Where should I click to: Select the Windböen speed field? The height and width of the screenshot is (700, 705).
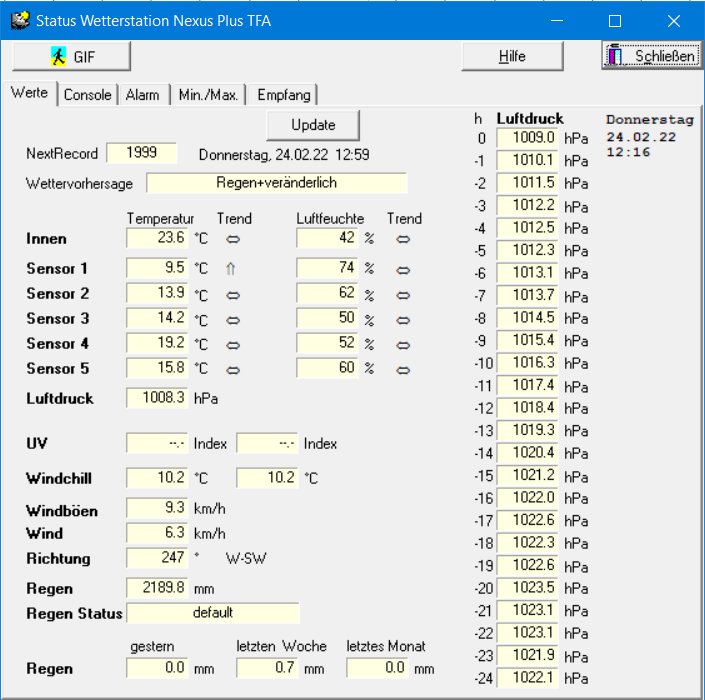pos(157,509)
